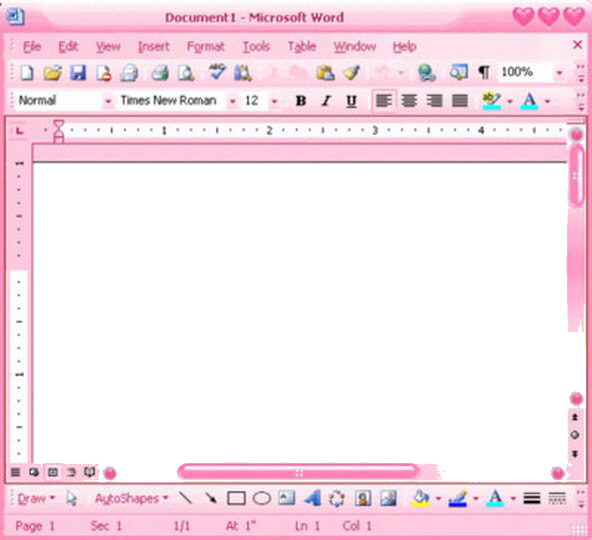
Task: Insert a hyperlink with globe icon
Action: (x=427, y=73)
